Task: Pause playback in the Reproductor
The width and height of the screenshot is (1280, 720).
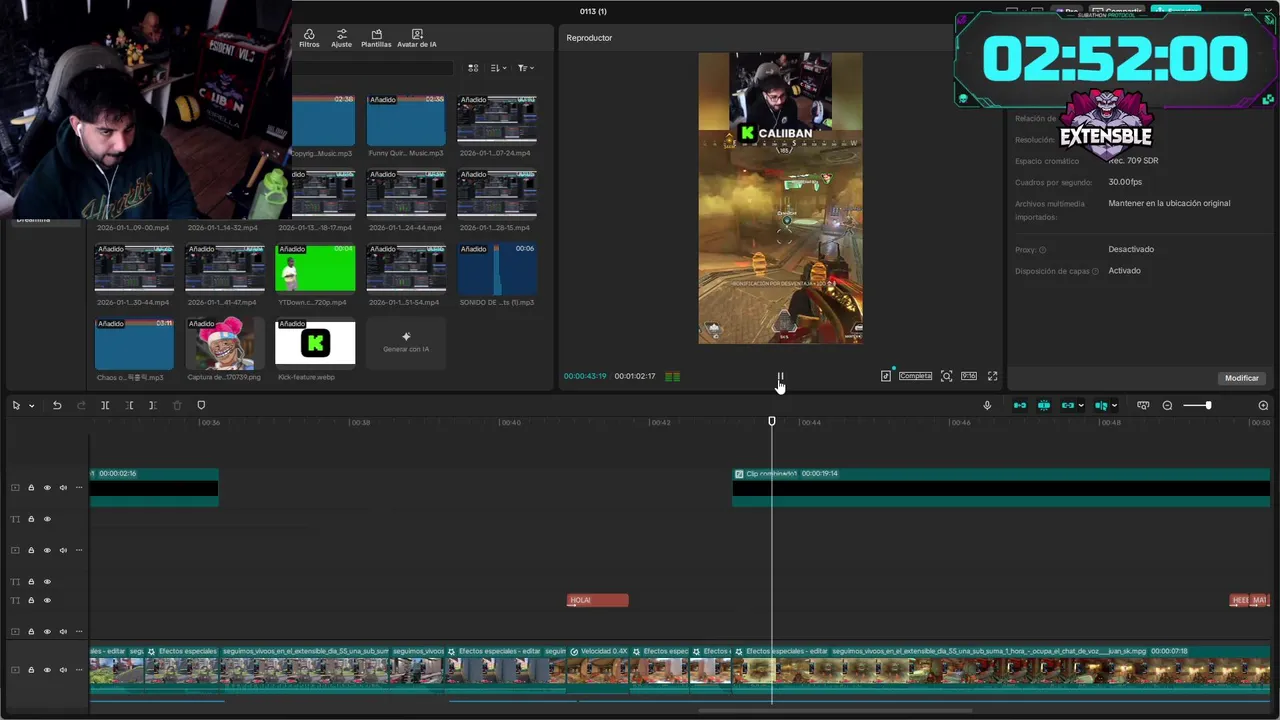Action: tap(780, 377)
